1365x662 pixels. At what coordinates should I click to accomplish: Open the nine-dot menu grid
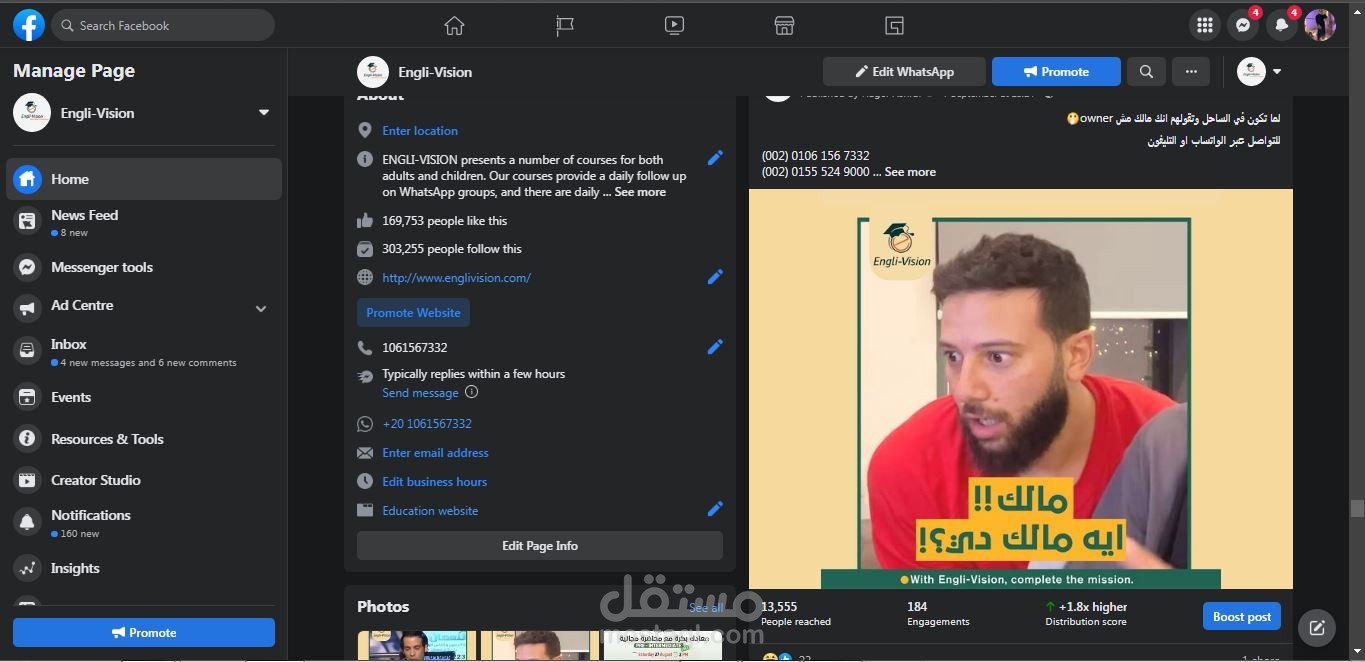1205,25
